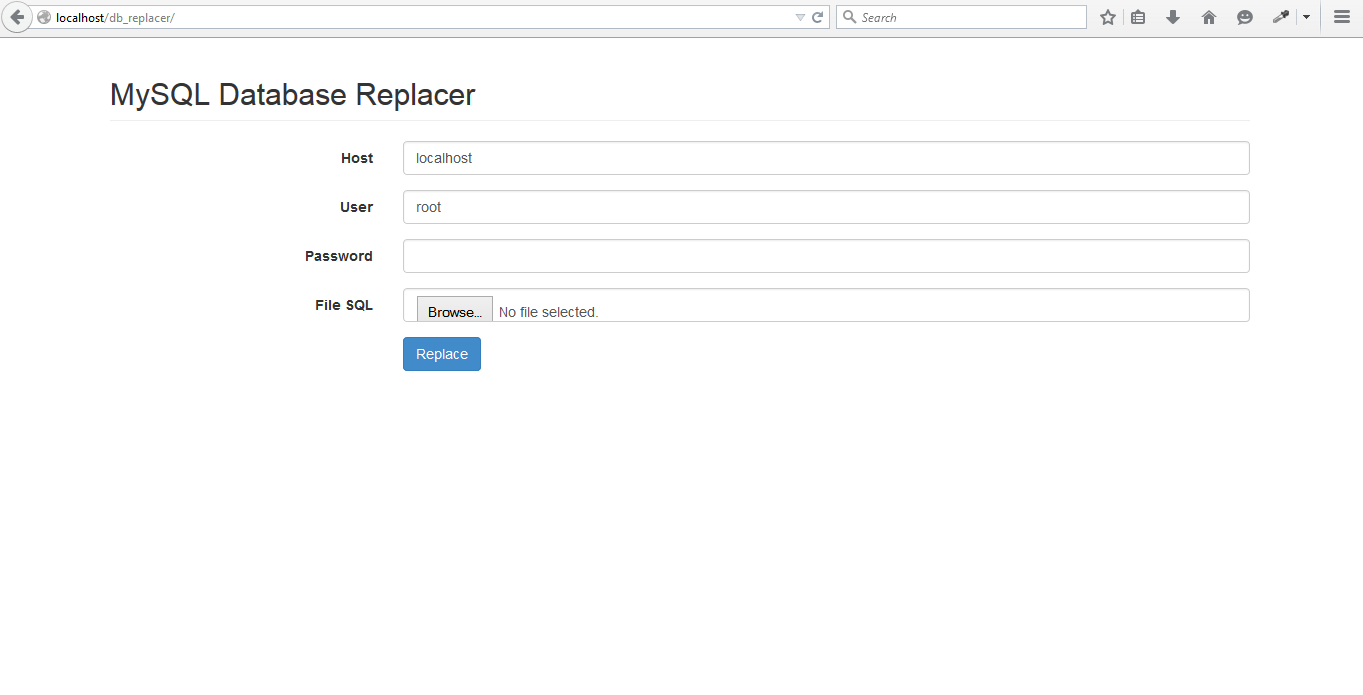Click Browse to choose a SQL file
1363x695 pixels.
pos(454,310)
